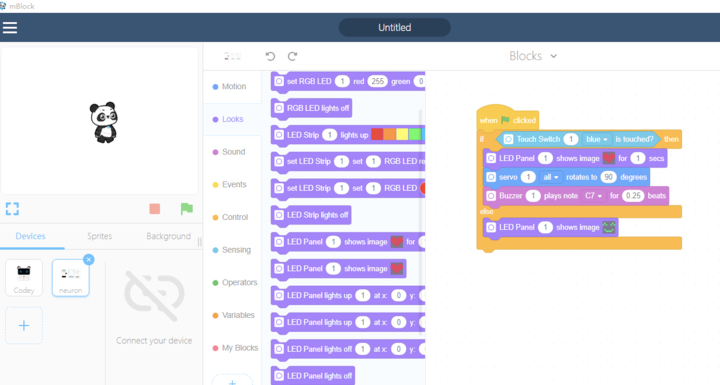Open the hamburger menu
The height and width of the screenshot is (385, 720).
10,28
